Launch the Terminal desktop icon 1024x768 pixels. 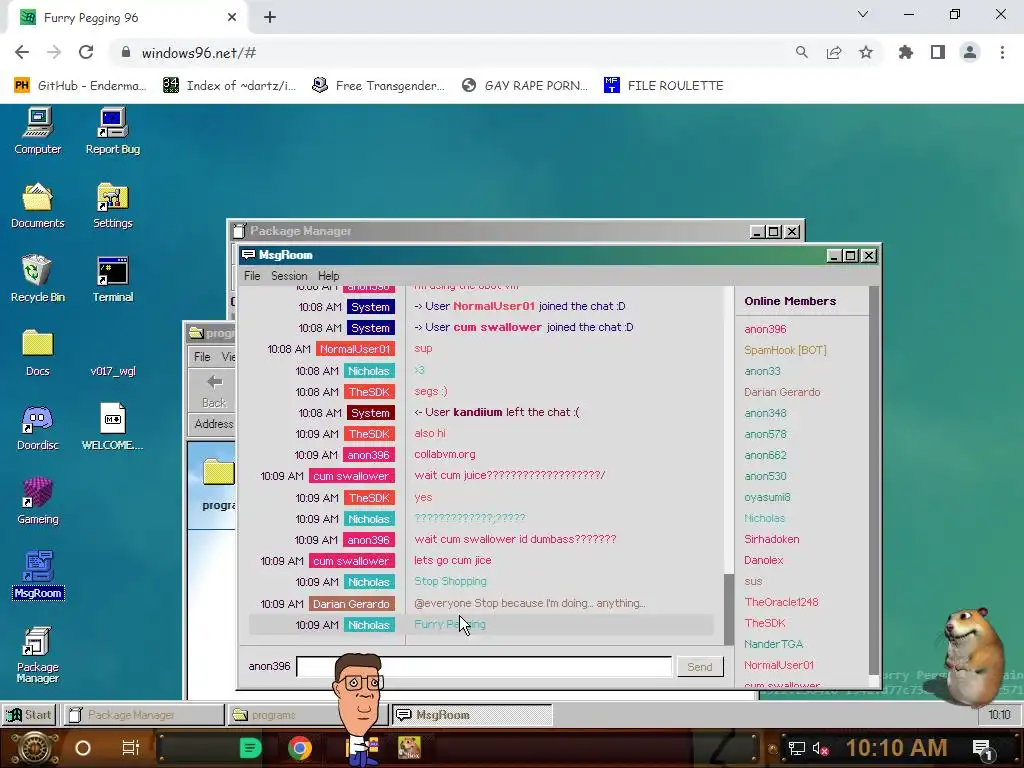coord(112,279)
